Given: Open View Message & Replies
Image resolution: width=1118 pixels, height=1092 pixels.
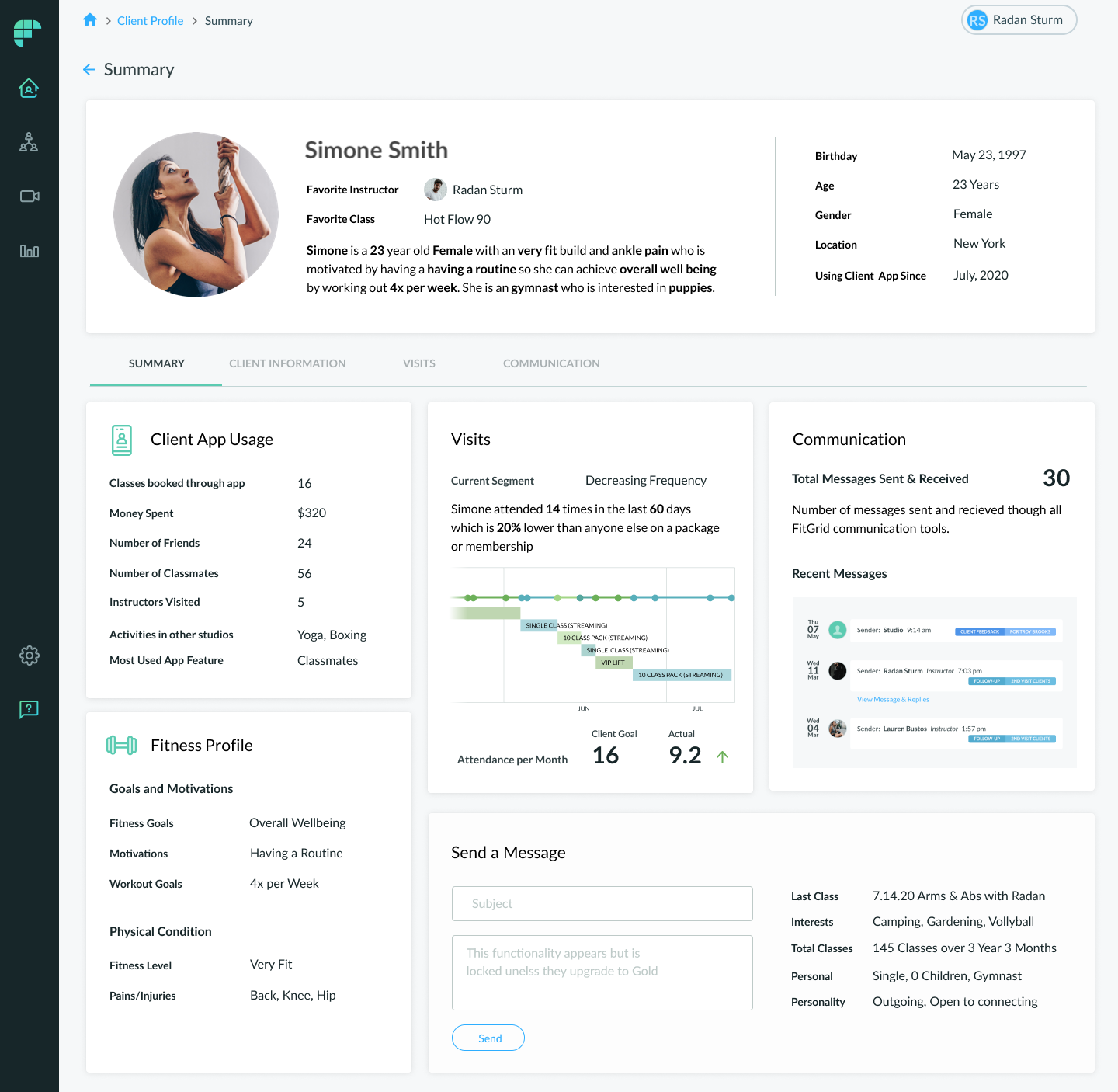Looking at the screenshot, I should click(x=893, y=699).
